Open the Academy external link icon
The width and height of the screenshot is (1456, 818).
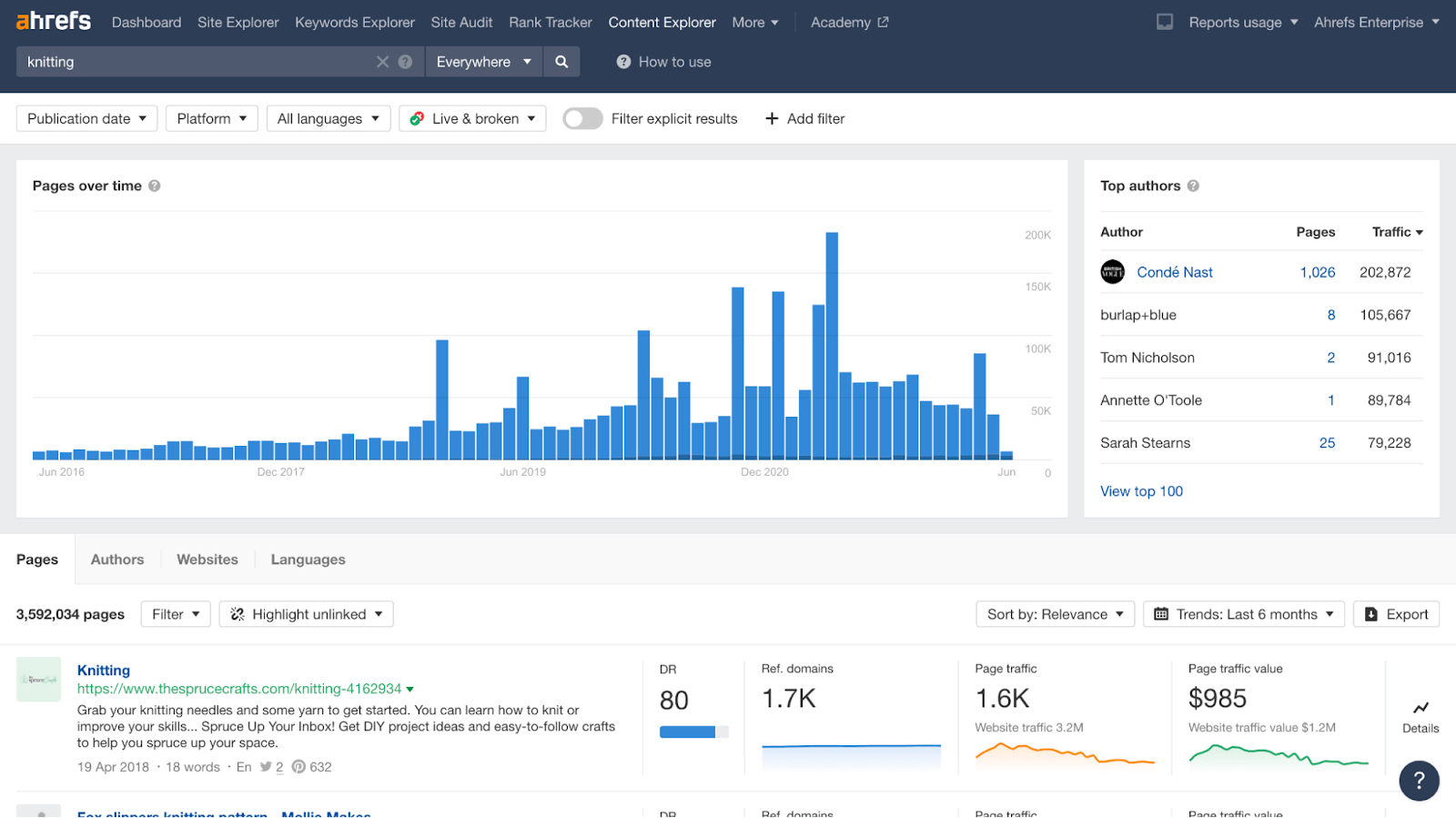coord(883,22)
